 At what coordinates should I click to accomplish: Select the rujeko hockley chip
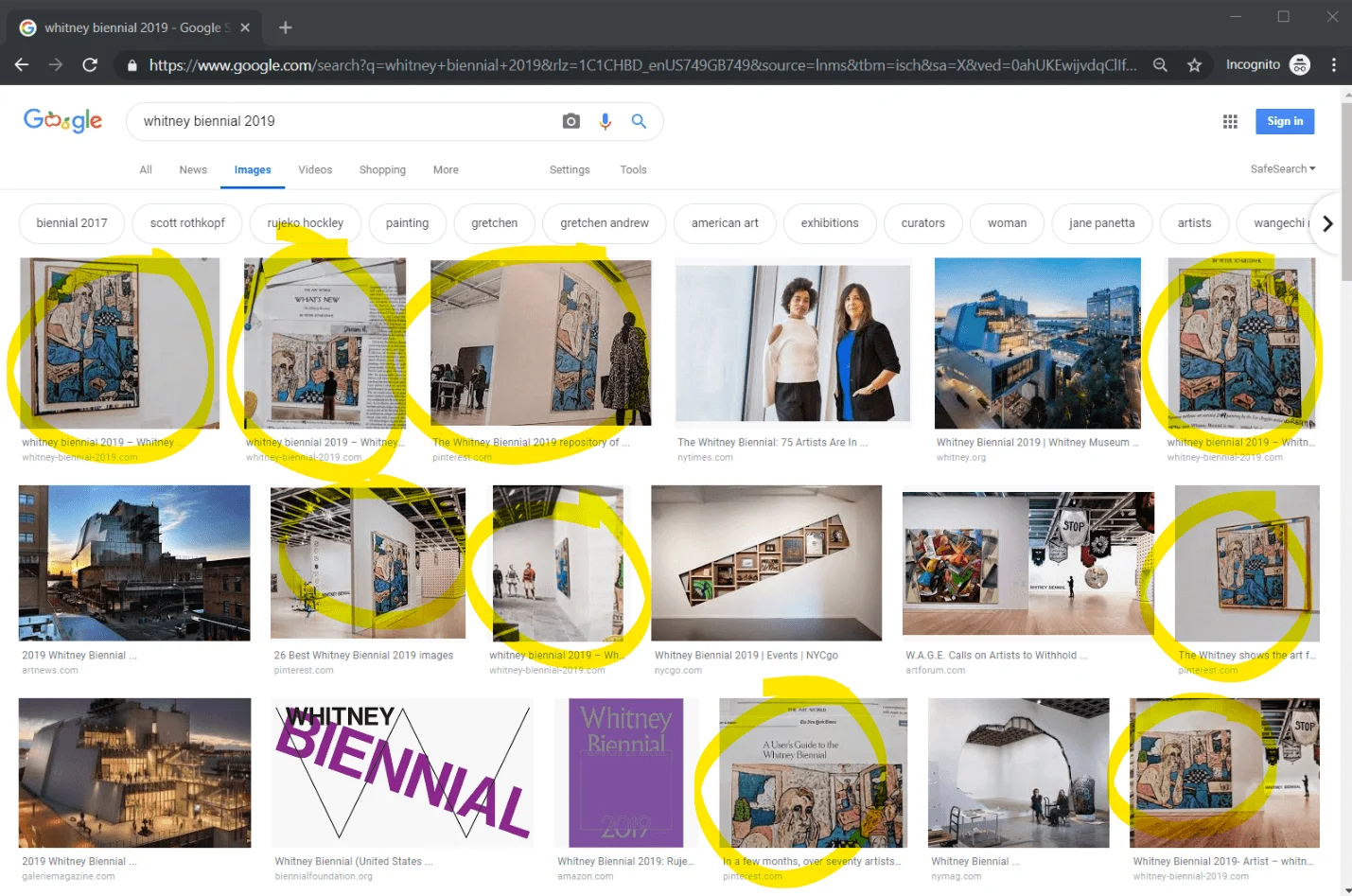coord(306,223)
